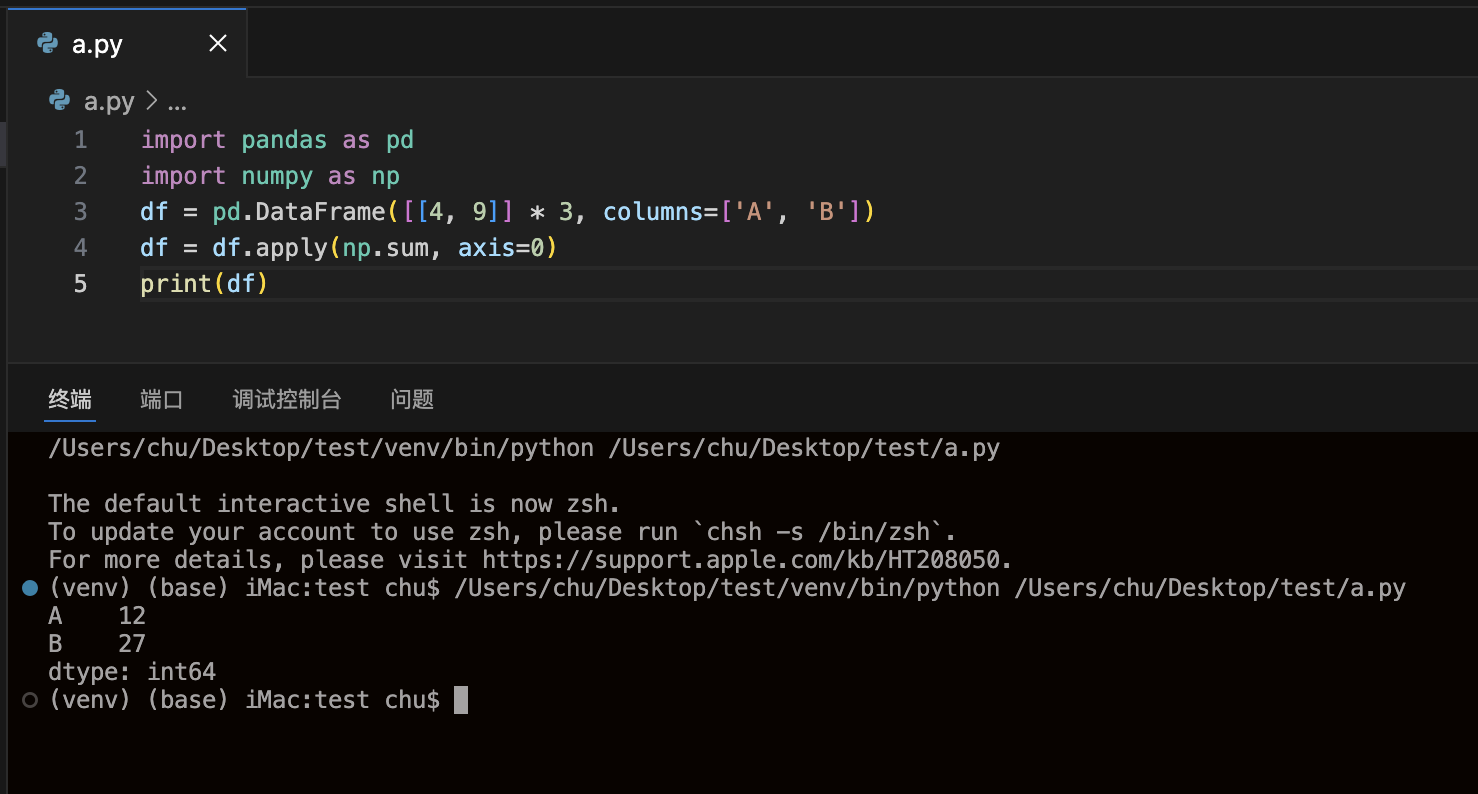This screenshot has width=1478, height=794.
Task: Expand the "..." breadcrumb symbol list
Action: (x=177, y=101)
